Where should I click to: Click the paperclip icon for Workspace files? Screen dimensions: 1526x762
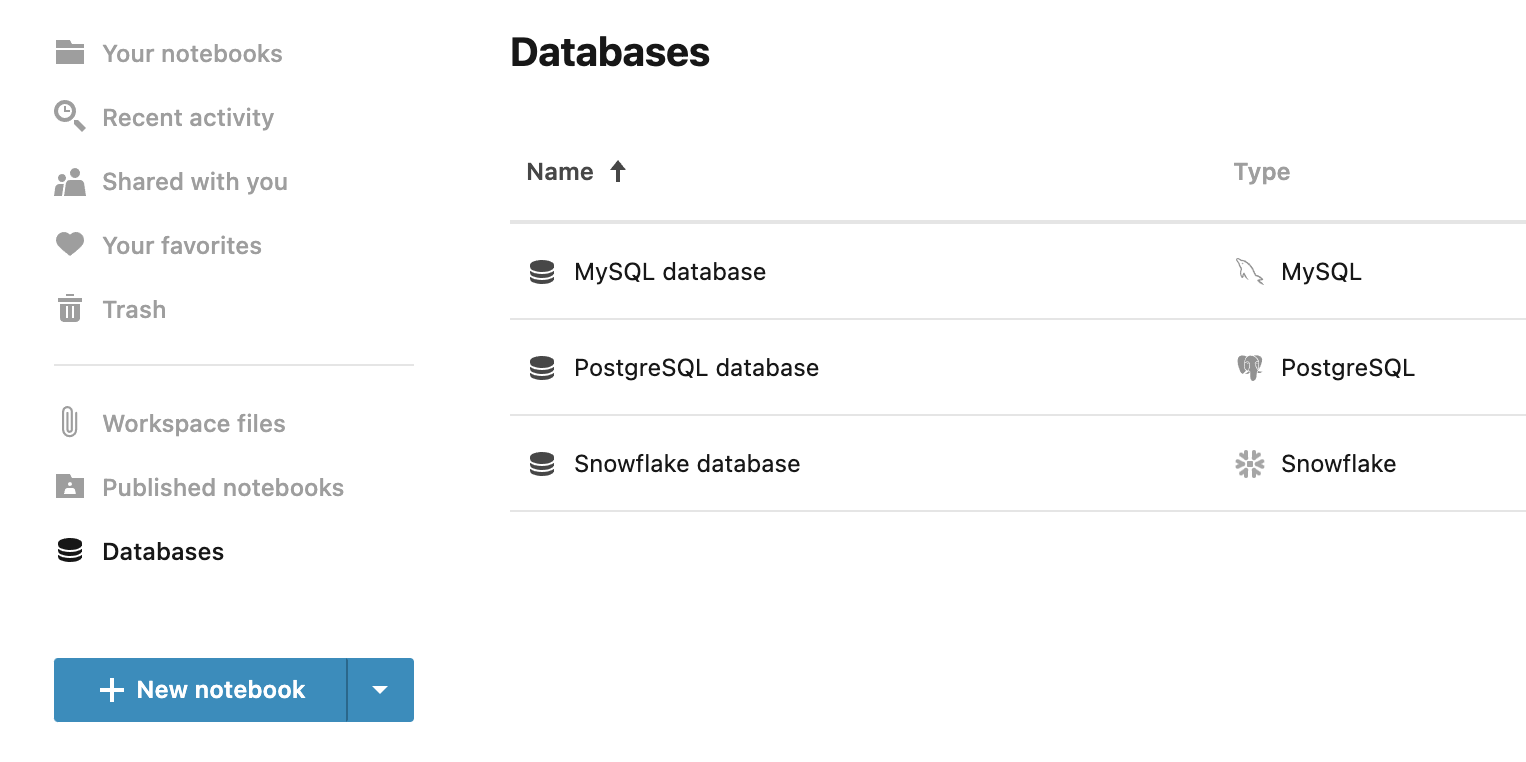[x=68, y=423]
